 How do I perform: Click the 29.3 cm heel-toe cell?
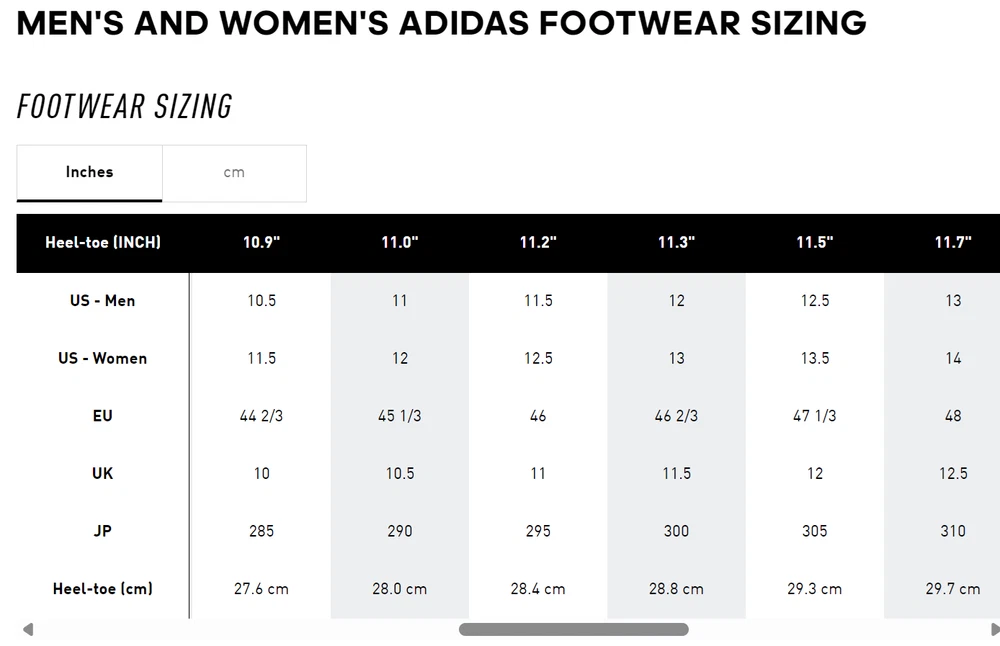point(814,589)
